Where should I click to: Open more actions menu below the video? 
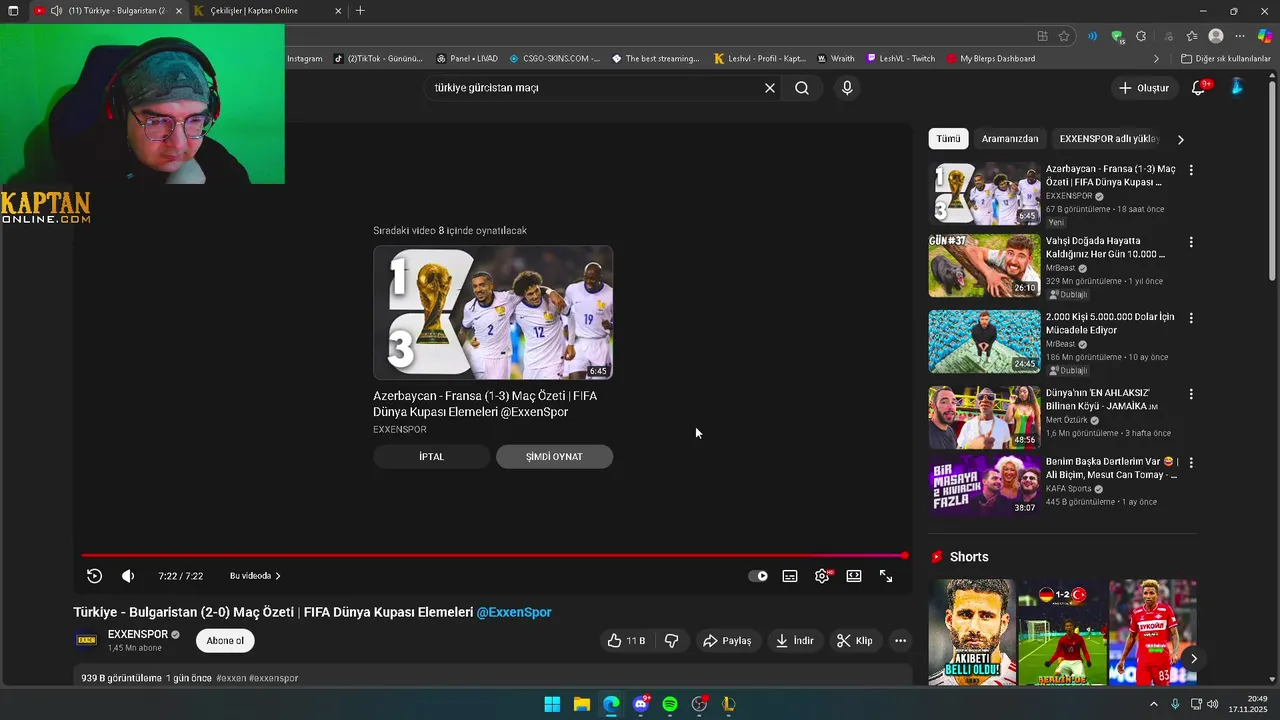point(900,641)
